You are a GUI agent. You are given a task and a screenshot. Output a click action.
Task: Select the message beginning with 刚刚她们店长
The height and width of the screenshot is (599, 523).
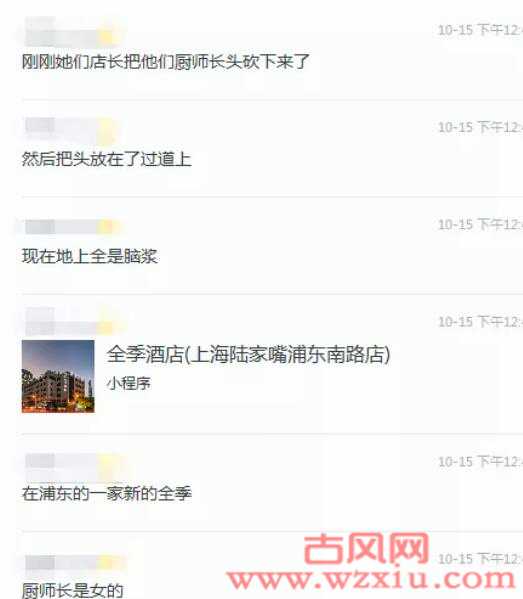(x=165, y=62)
